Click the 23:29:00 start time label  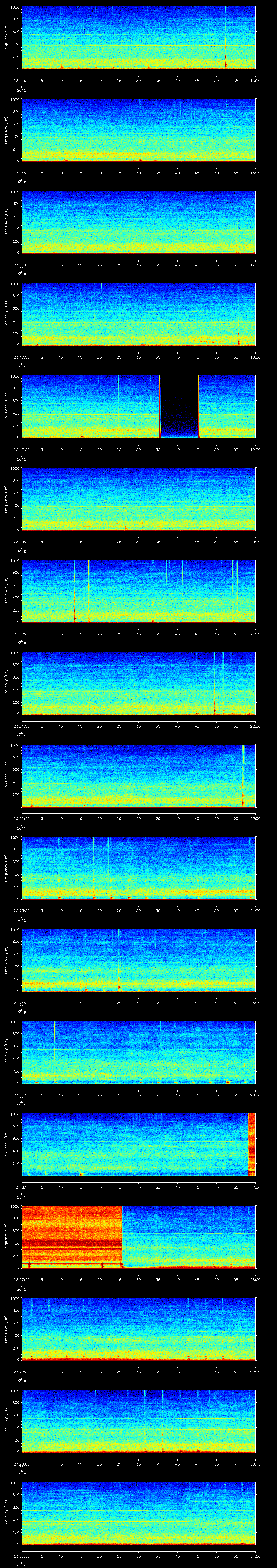[21, 1464]
